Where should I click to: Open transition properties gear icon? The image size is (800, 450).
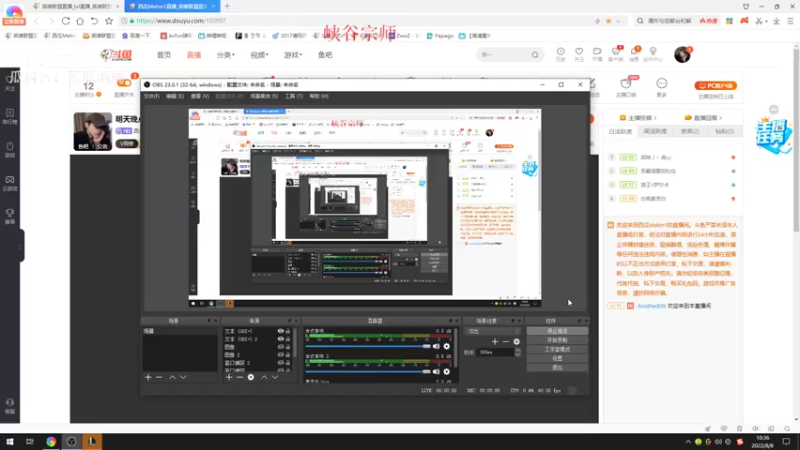pyautogui.click(x=516, y=342)
